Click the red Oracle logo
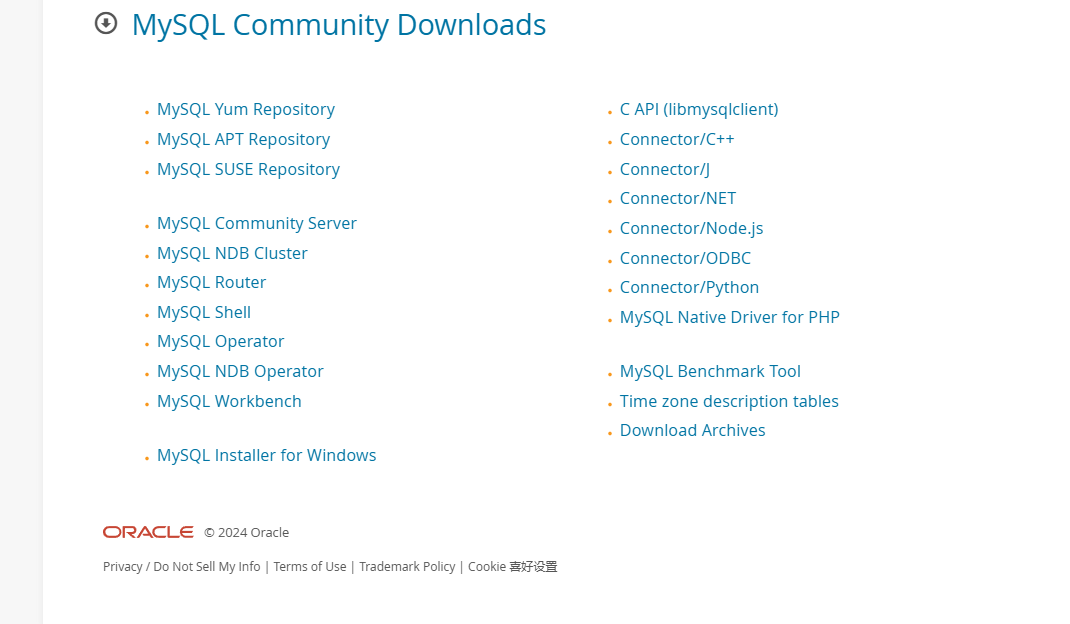The height and width of the screenshot is (624, 1070). pos(148,532)
